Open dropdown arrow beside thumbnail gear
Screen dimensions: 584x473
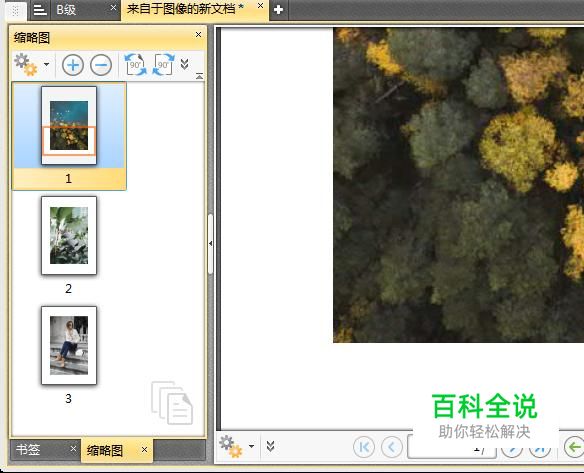tap(46, 64)
